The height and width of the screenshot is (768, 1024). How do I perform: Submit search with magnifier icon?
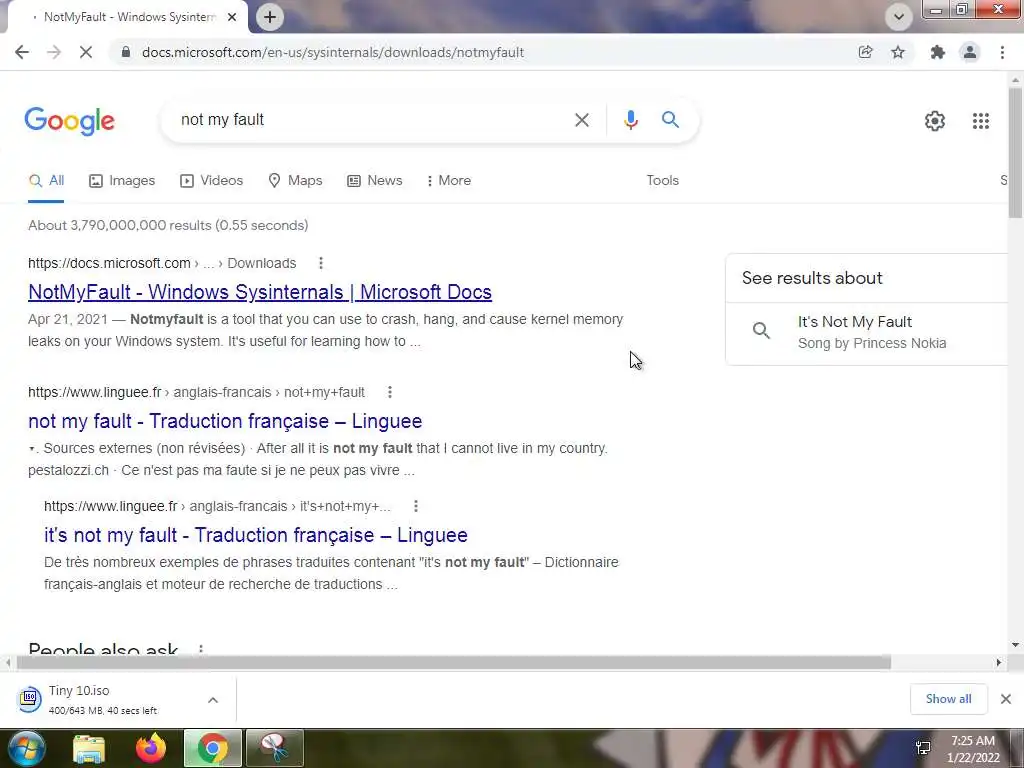click(670, 120)
